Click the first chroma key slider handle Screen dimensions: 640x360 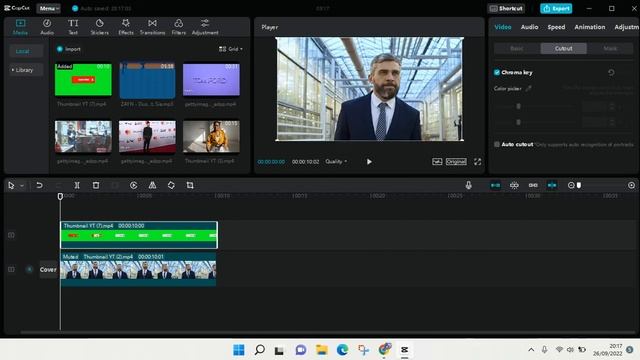click(x=518, y=107)
